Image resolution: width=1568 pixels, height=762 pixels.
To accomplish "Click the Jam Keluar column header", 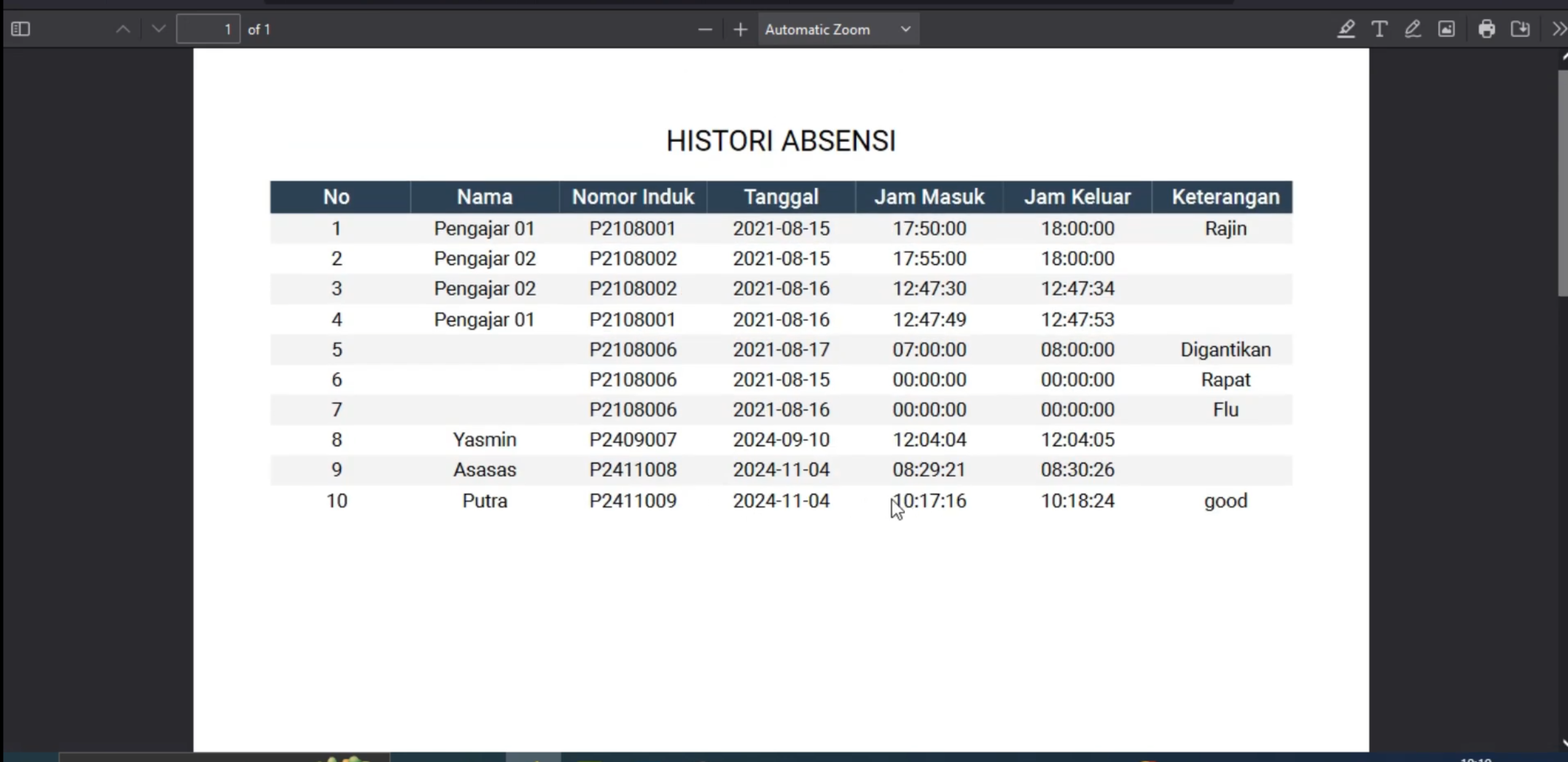I will (x=1077, y=197).
